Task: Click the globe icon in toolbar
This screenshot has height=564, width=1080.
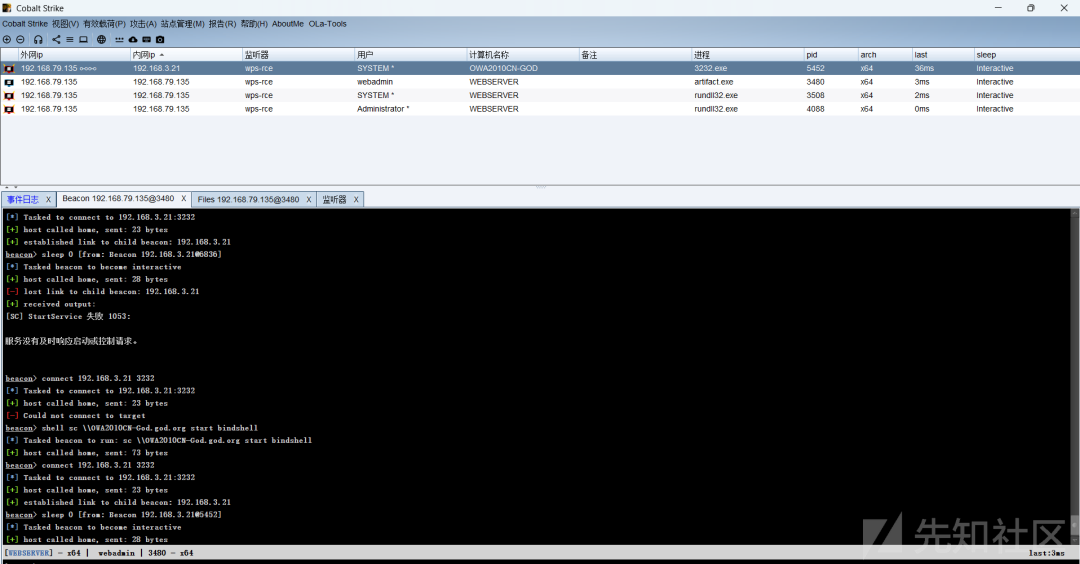Action: pos(101,39)
